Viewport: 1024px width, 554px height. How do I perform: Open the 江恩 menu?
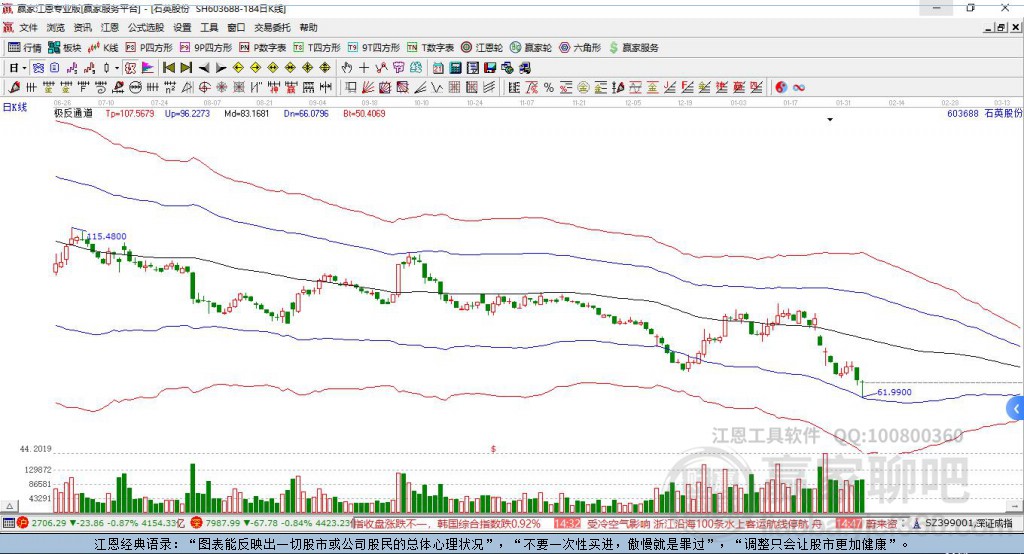click(x=109, y=27)
